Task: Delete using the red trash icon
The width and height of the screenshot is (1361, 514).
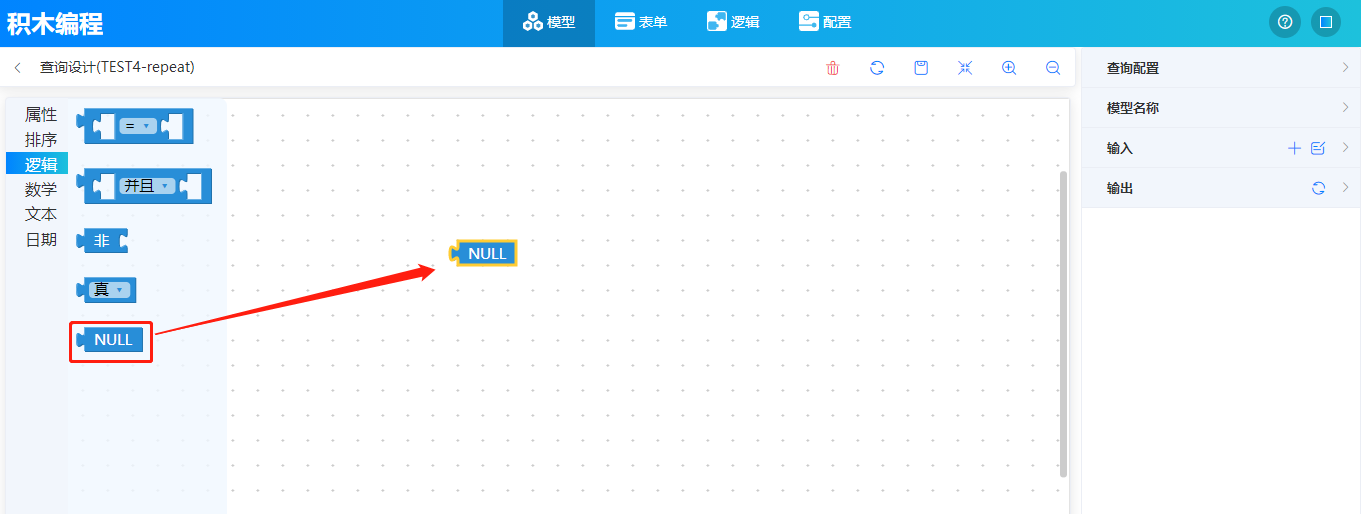Action: pyautogui.click(x=833, y=68)
